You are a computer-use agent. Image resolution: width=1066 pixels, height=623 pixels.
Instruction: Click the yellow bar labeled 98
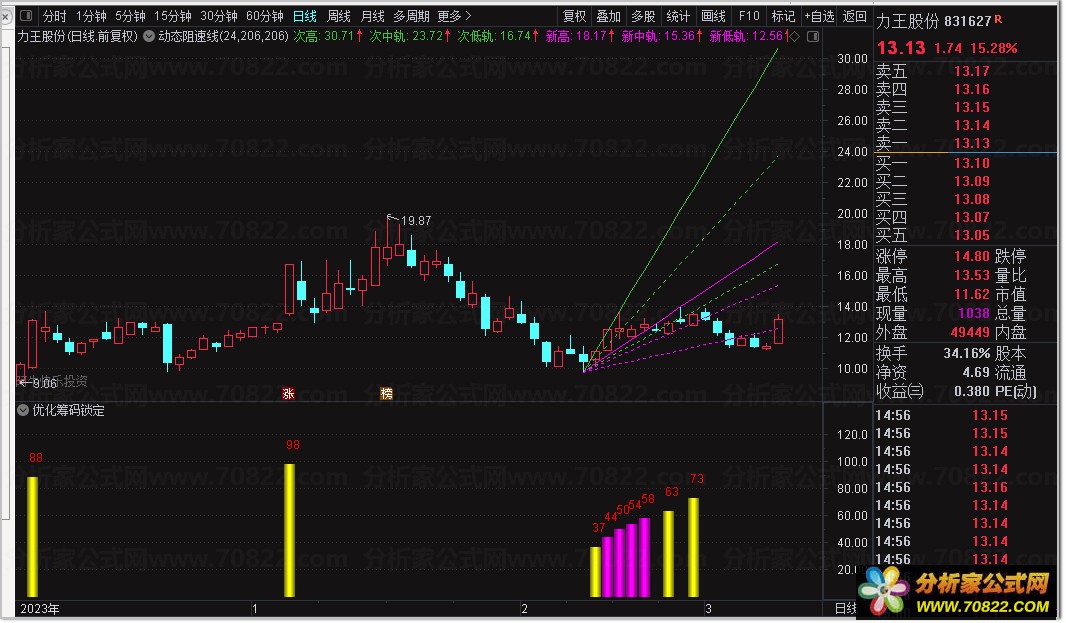tap(289, 531)
